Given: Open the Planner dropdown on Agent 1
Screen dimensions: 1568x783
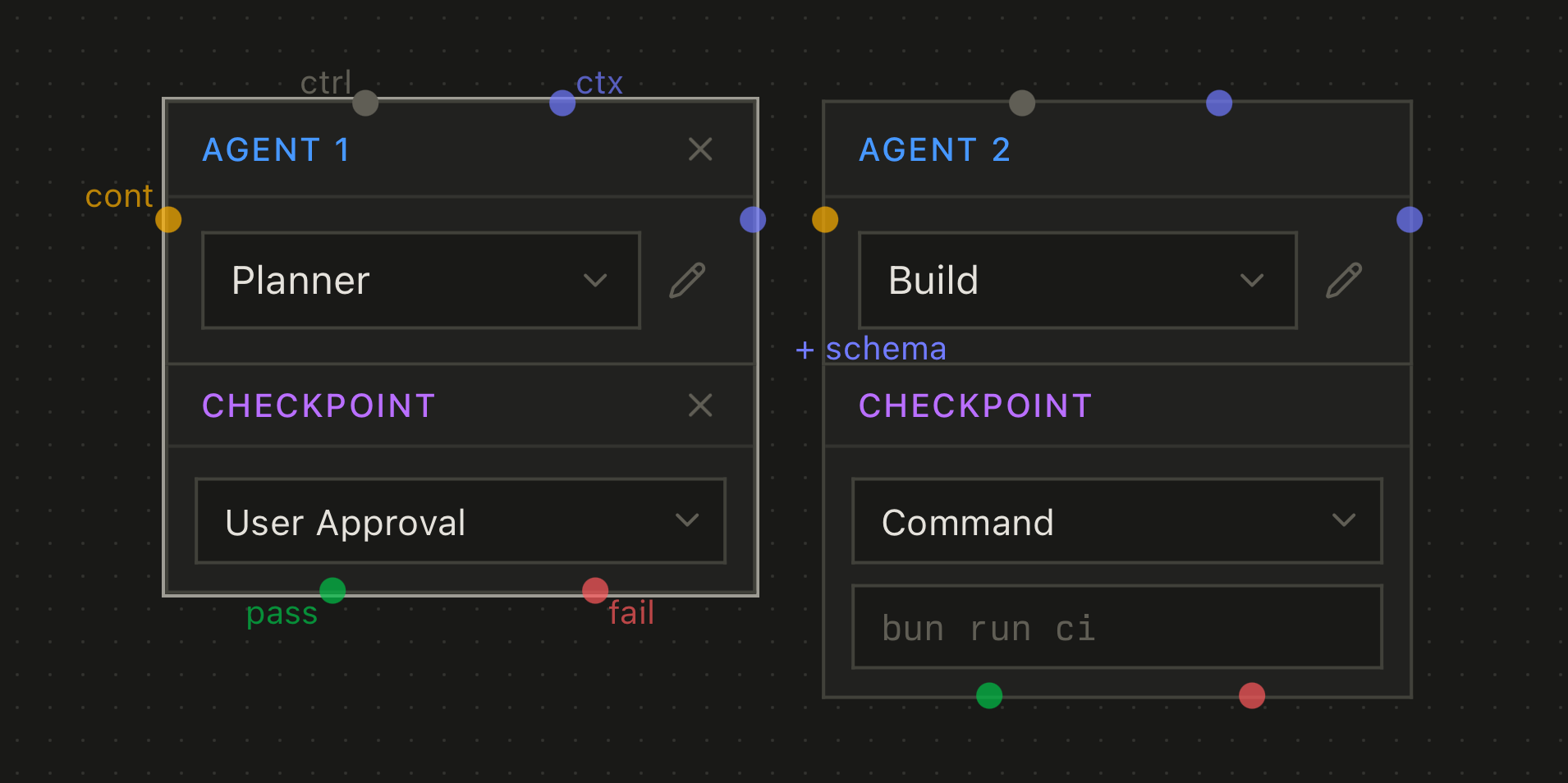Looking at the screenshot, I should coord(420,280).
